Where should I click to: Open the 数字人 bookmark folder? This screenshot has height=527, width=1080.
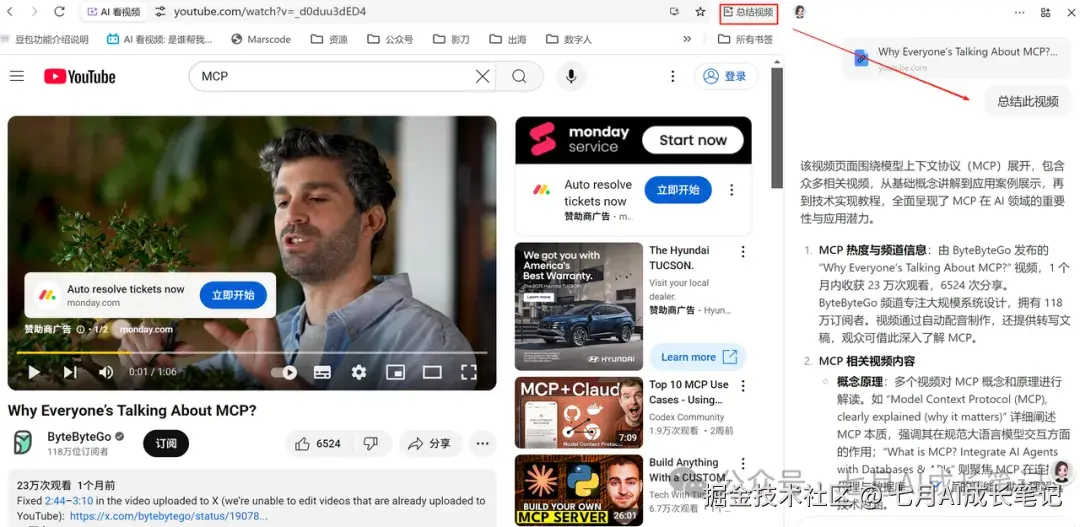point(568,39)
